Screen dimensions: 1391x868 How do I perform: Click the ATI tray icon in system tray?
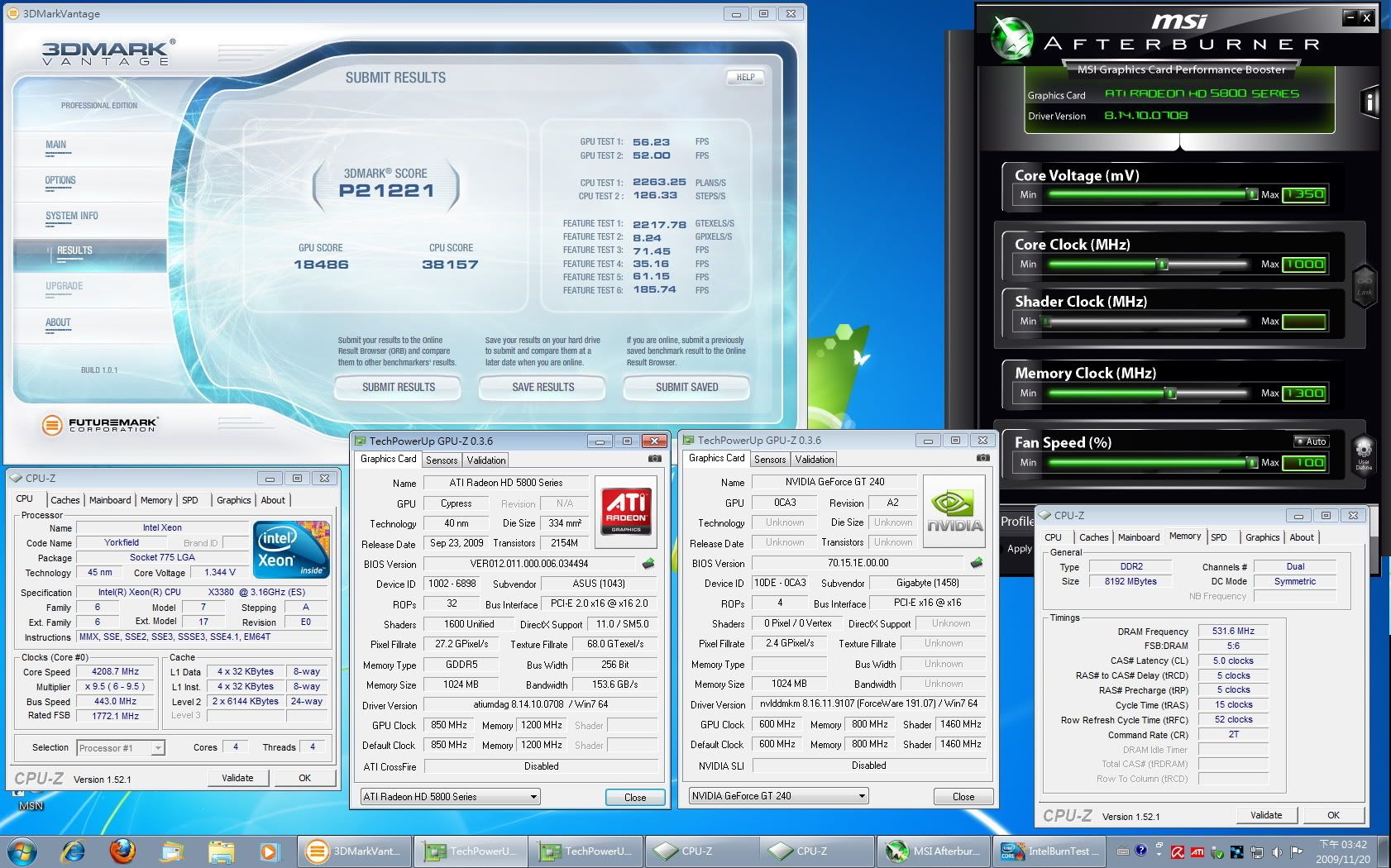[1197, 851]
